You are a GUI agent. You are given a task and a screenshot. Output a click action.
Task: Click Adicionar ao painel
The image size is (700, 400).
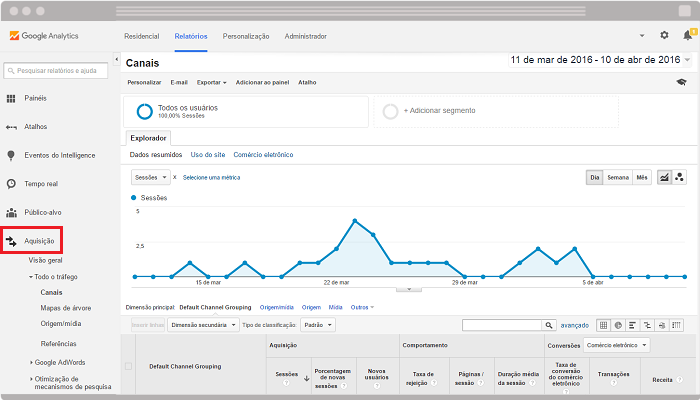coord(262,83)
